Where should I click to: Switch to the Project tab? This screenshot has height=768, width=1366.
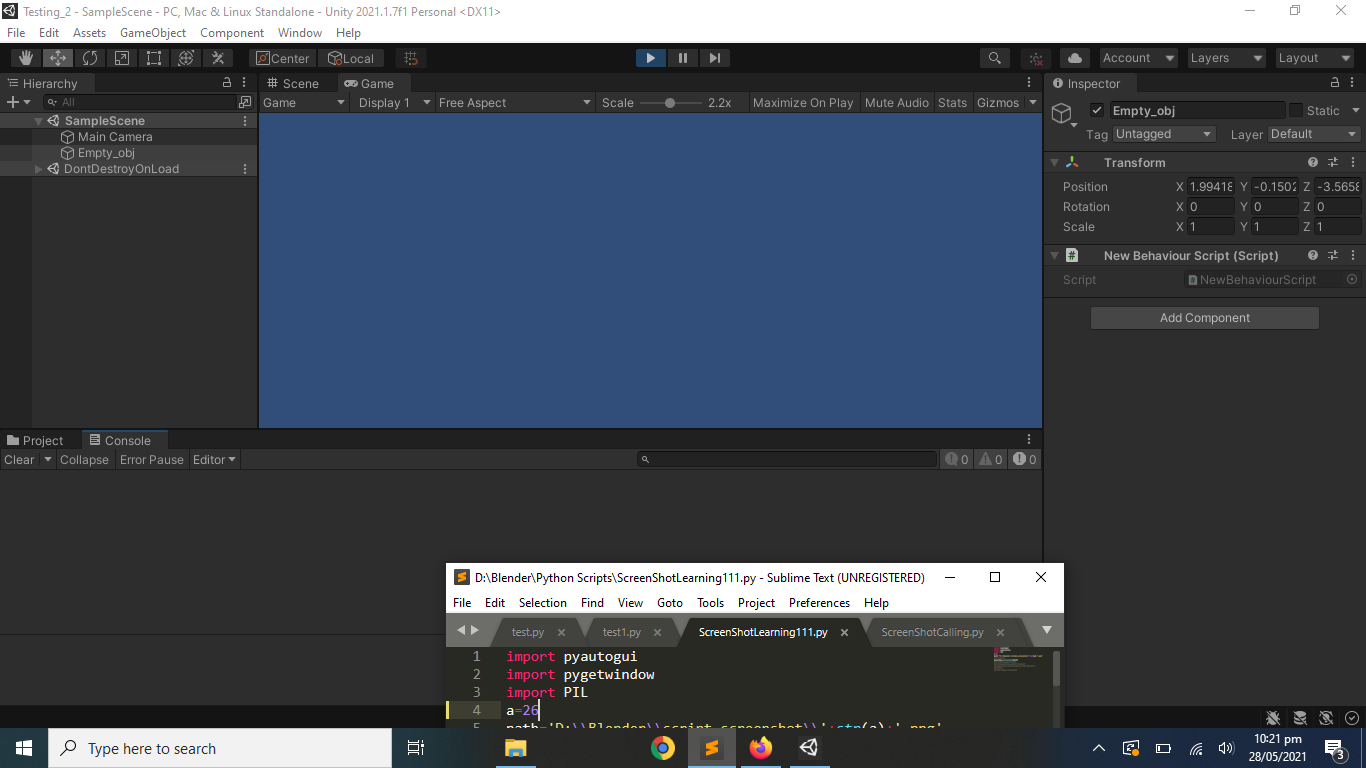click(35, 440)
